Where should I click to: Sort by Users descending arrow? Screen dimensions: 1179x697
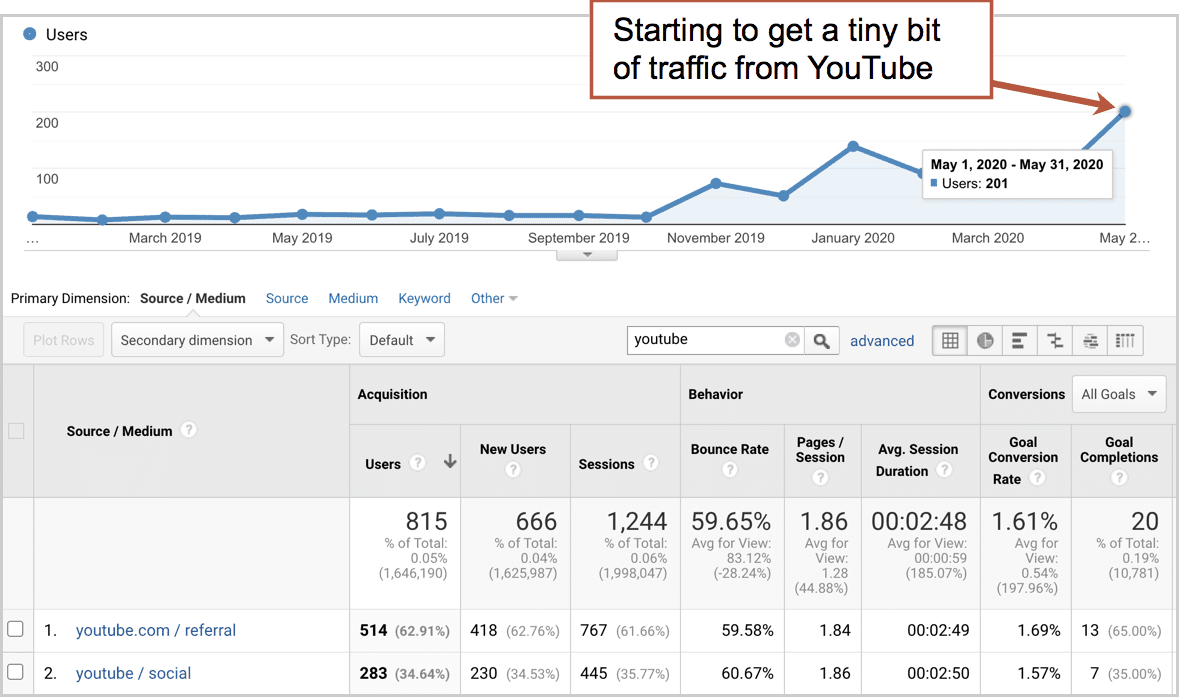(450, 462)
